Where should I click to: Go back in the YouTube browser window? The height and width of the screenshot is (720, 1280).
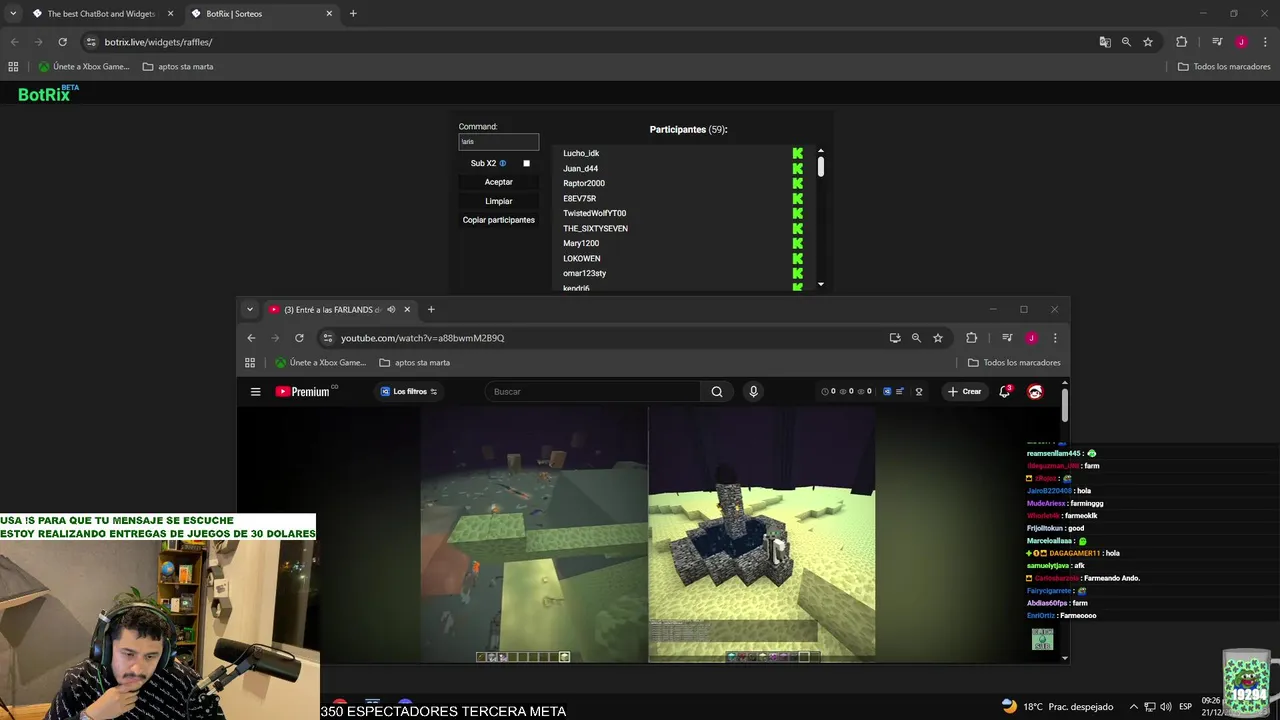[251, 338]
